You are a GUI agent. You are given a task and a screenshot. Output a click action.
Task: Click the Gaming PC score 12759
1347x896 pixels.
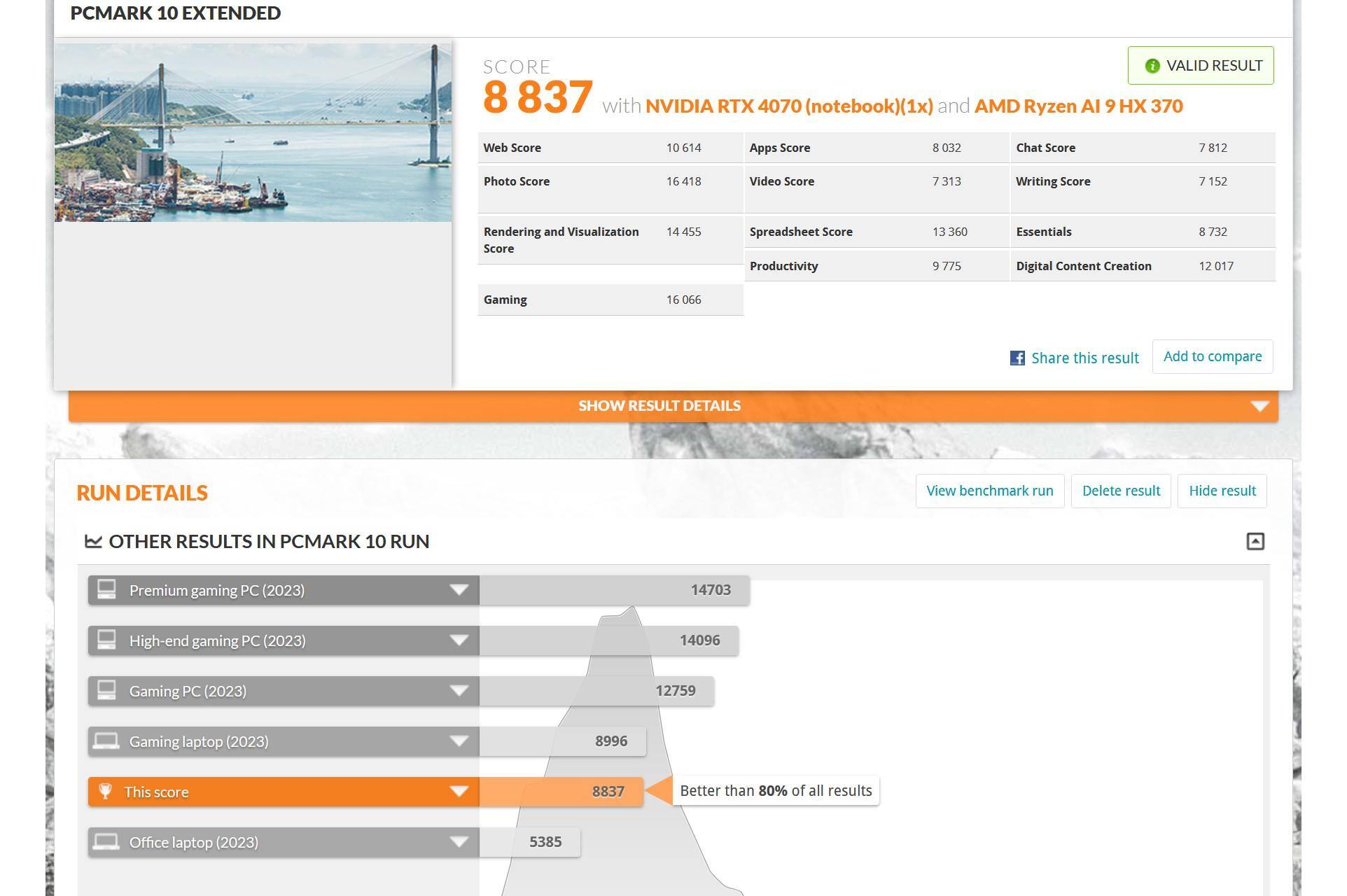click(676, 690)
